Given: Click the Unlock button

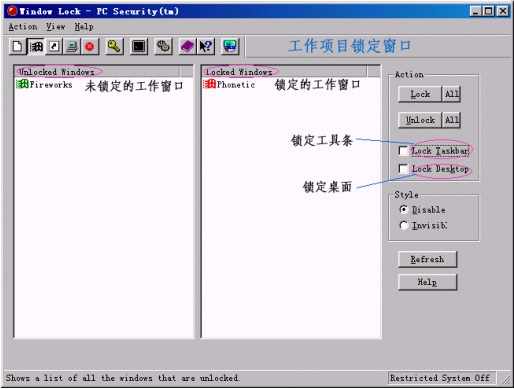Looking at the screenshot, I should 420,120.
